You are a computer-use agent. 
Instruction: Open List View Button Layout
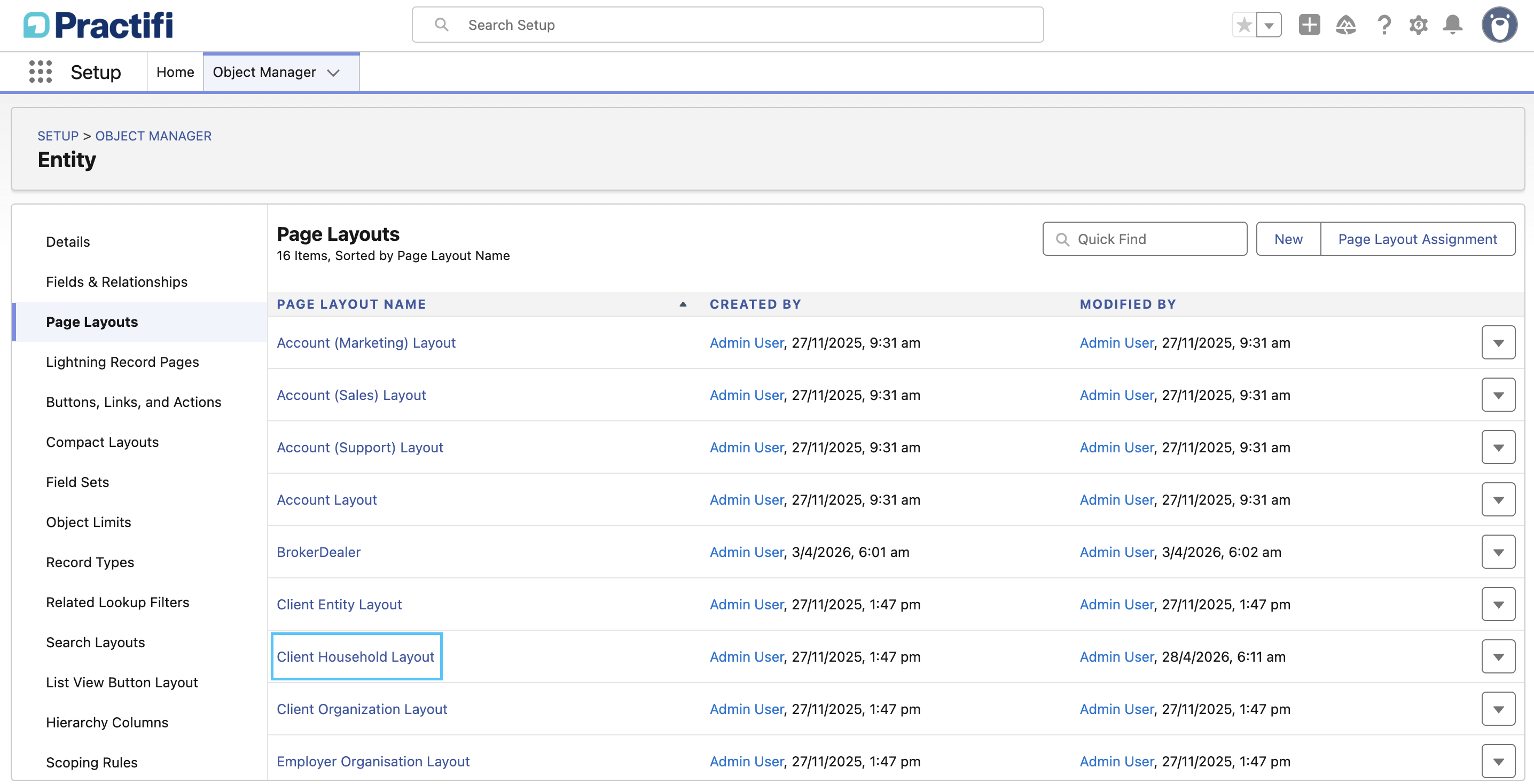point(121,682)
